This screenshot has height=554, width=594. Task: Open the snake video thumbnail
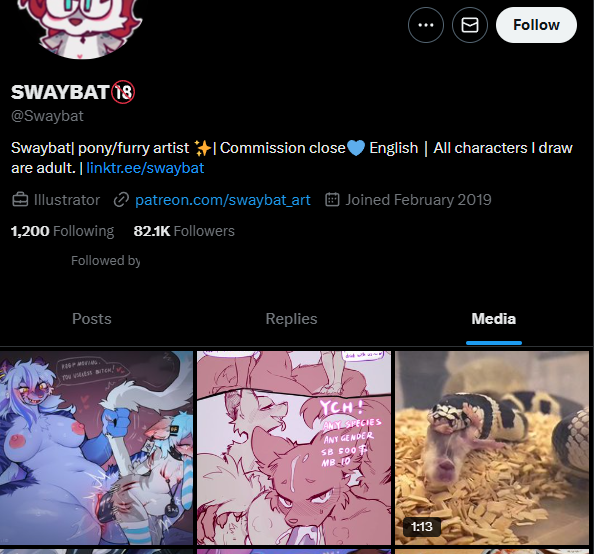(x=492, y=448)
